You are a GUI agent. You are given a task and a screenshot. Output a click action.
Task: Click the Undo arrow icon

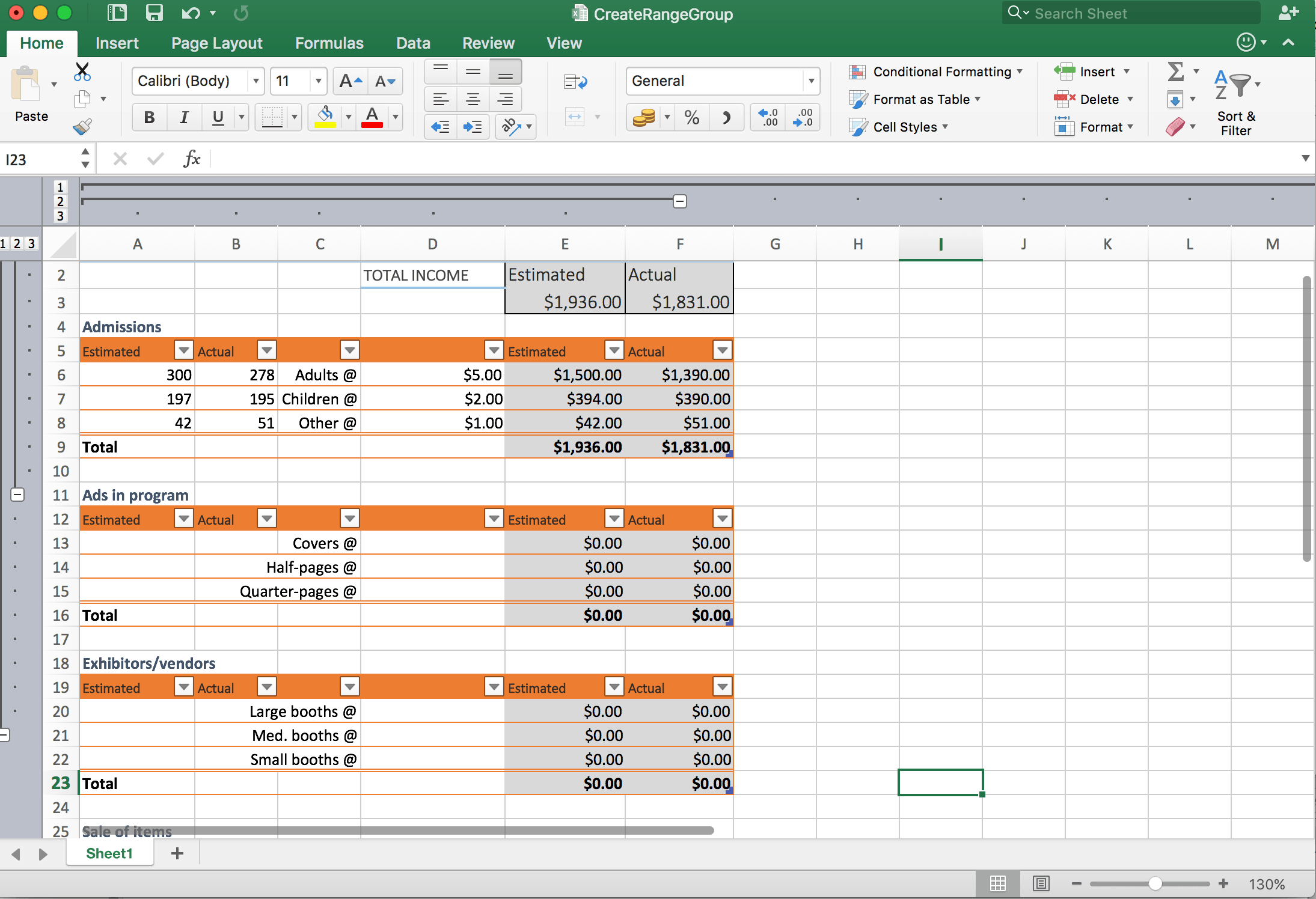(x=191, y=13)
